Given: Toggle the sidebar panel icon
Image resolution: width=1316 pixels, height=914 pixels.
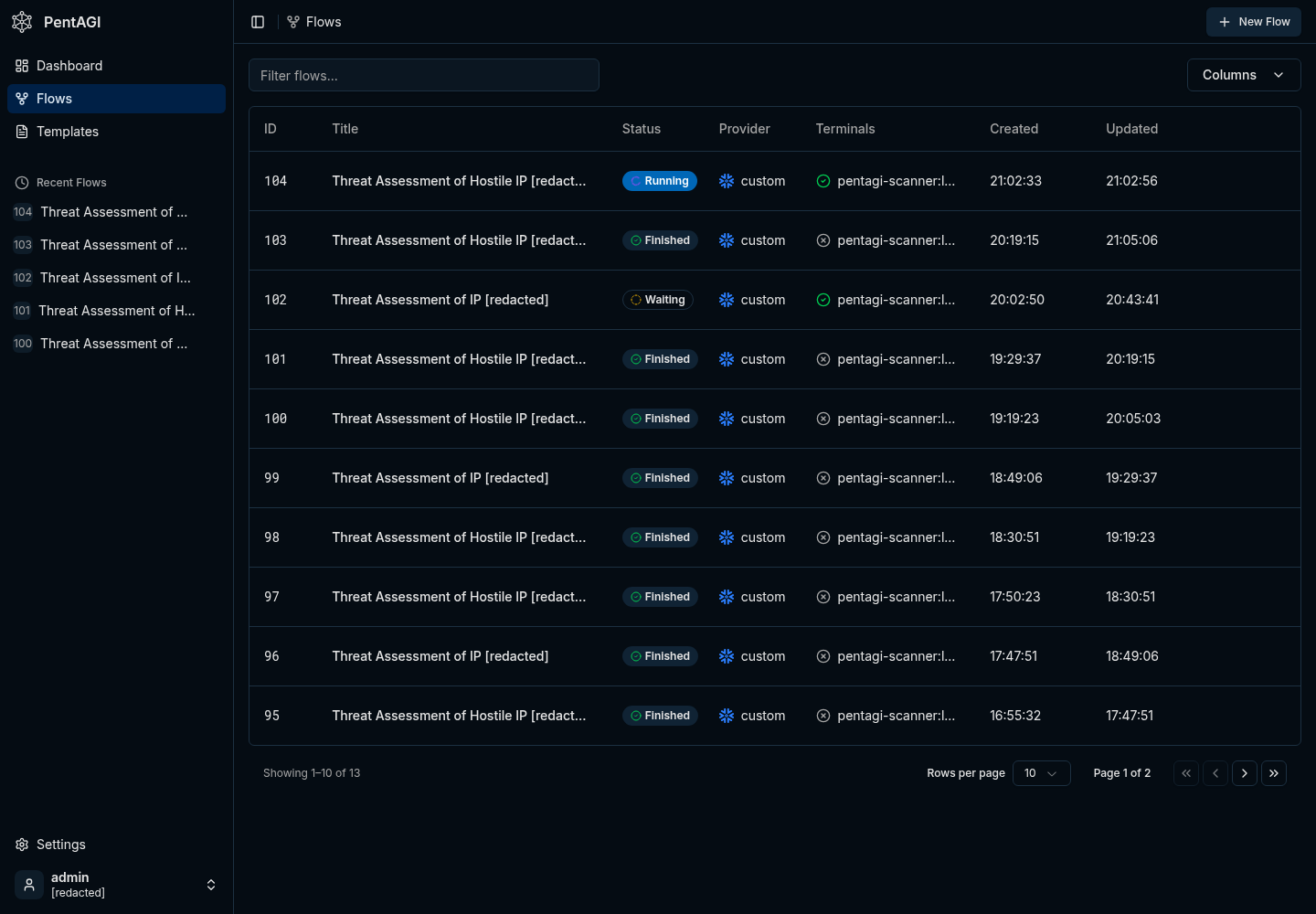Looking at the screenshot, I should (258, 22).
